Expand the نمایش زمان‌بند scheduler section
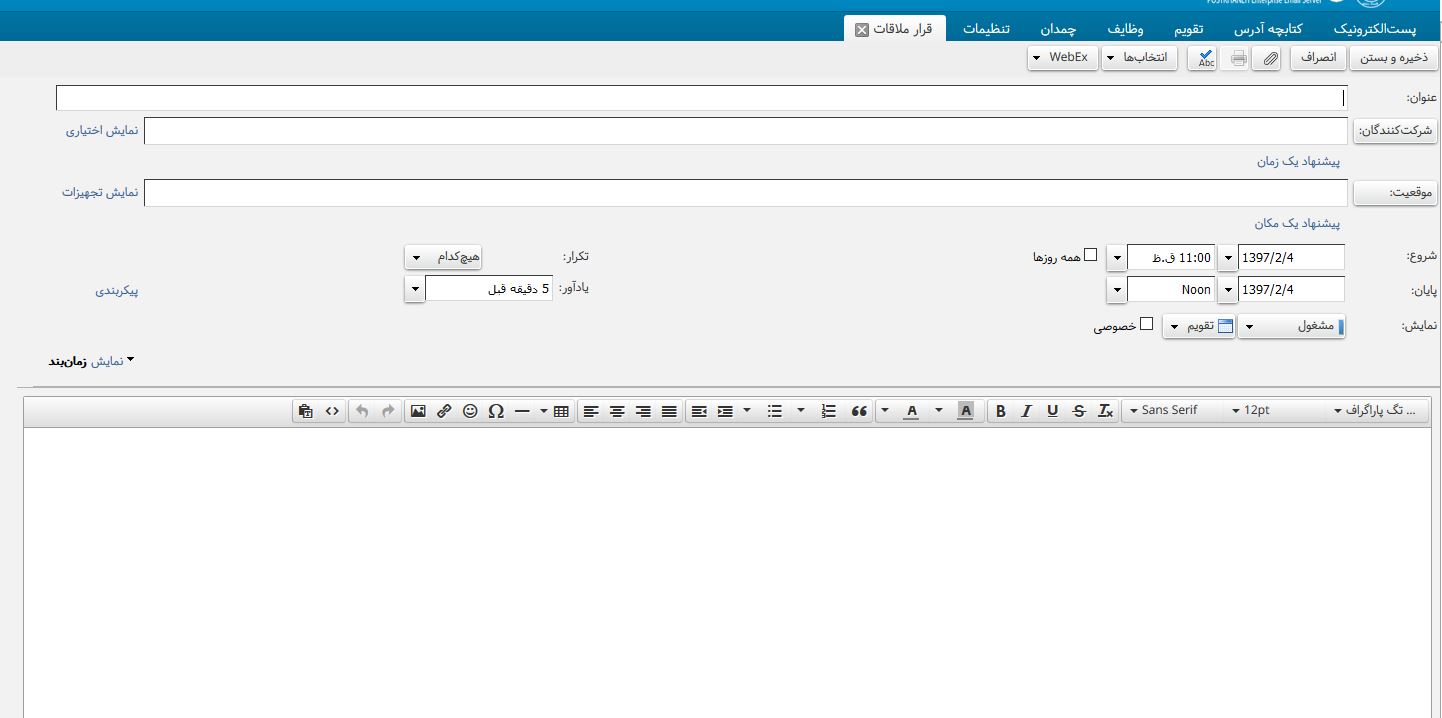 pyautogui.click(x=91, y=361)
